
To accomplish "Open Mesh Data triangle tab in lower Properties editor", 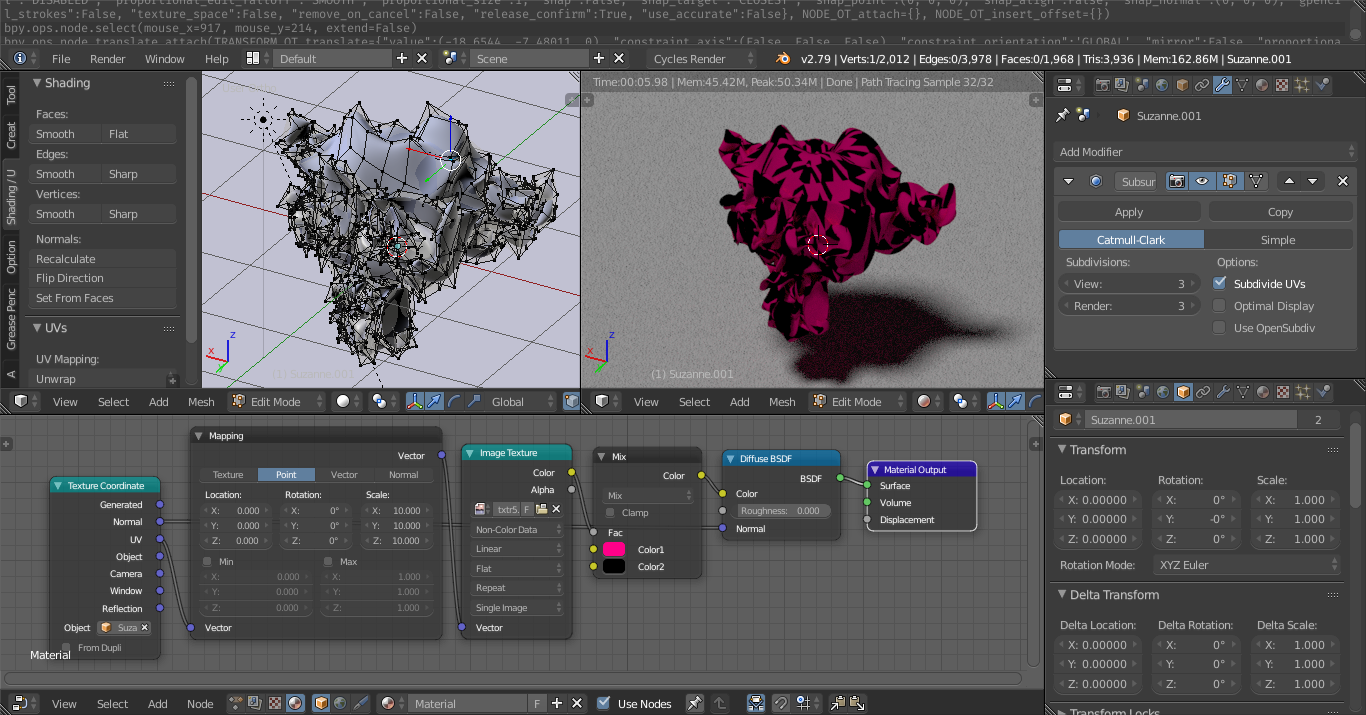I will 1243,392.
